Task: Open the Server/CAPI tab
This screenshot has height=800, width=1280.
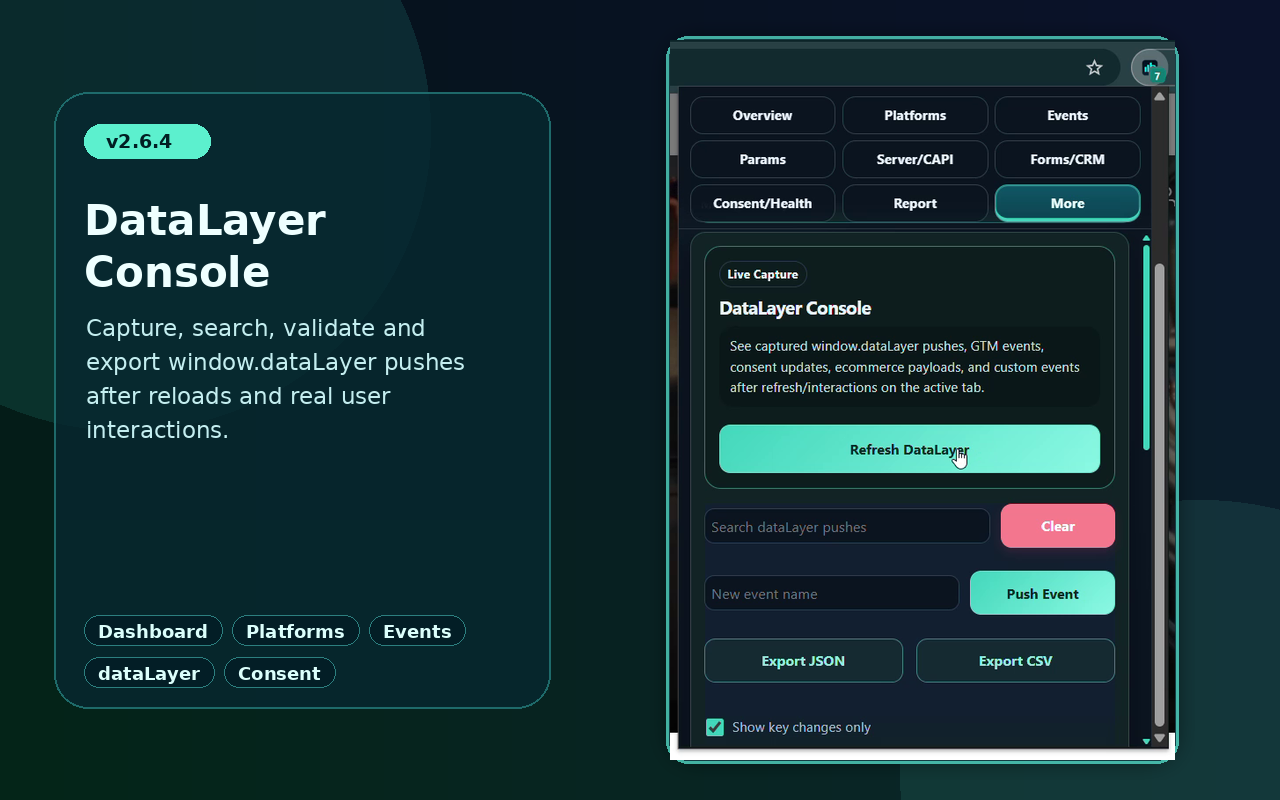Action: [x=915, y=159]
